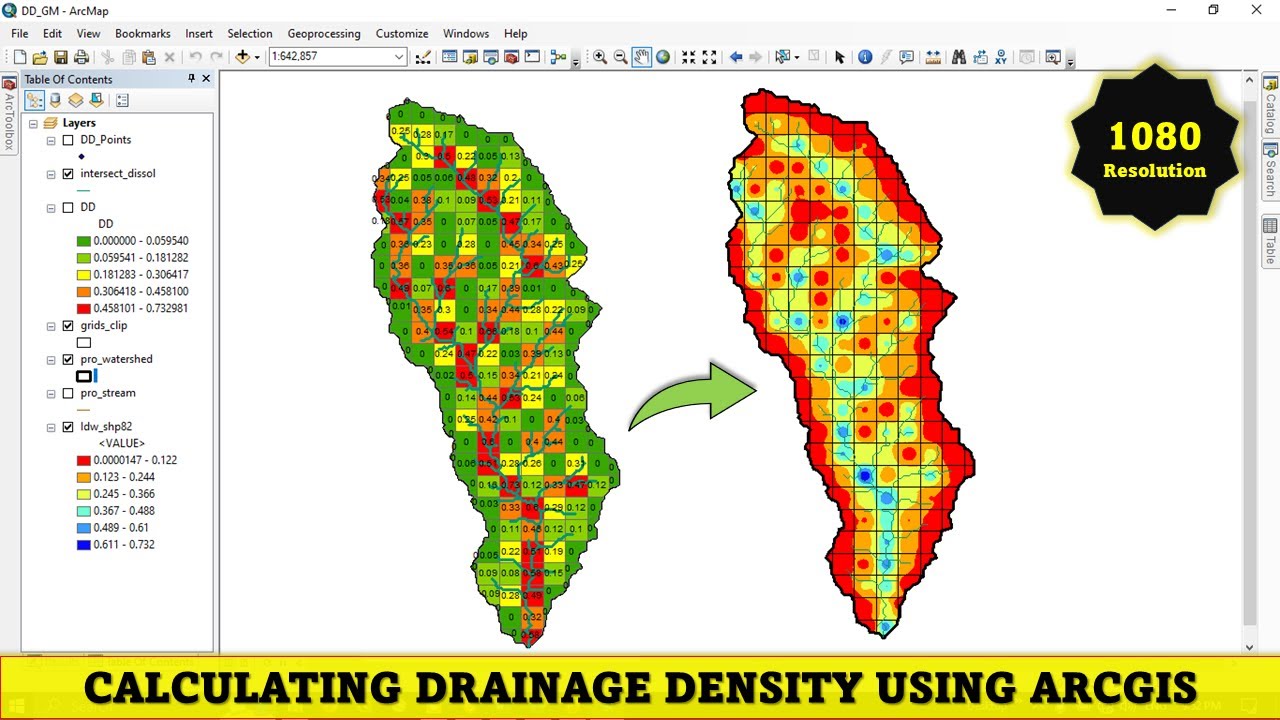This screenshot has width=1280, height=720.
Task: Open the Bookmarks menu
Action: click(143, 33)
